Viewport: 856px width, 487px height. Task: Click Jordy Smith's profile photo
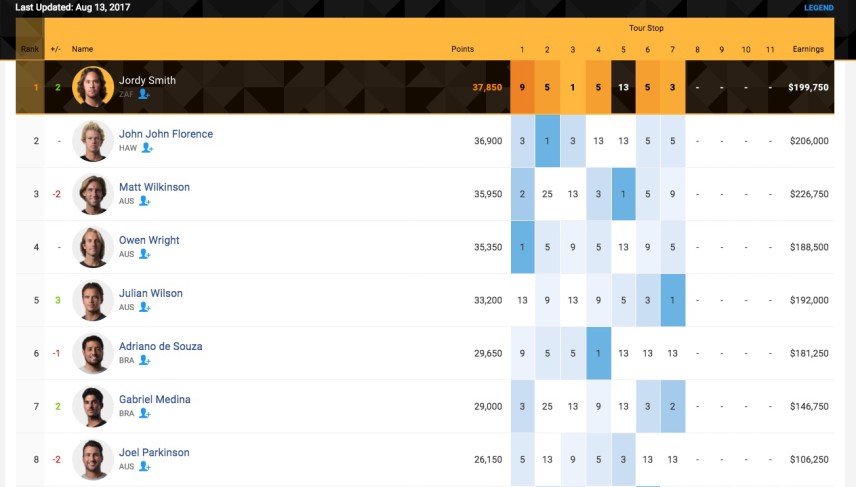(93, 87)
